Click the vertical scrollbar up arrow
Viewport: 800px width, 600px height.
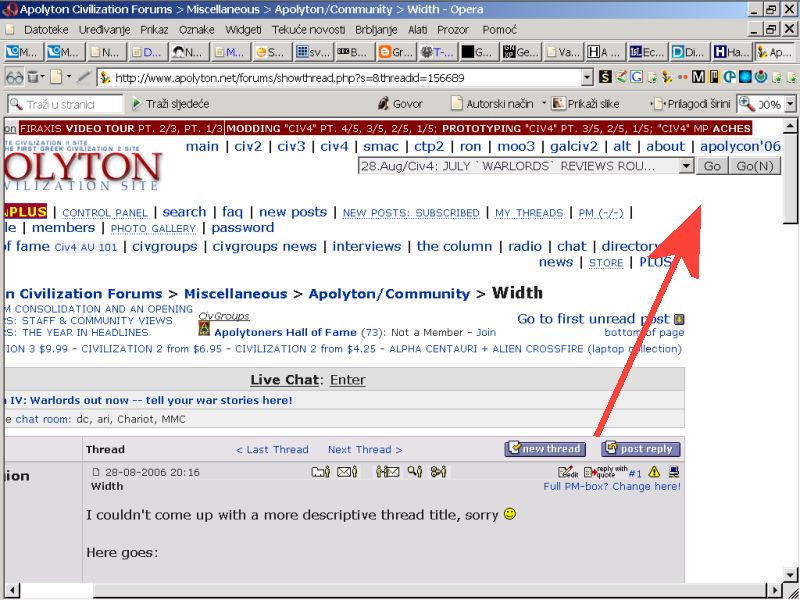[790, 125]
